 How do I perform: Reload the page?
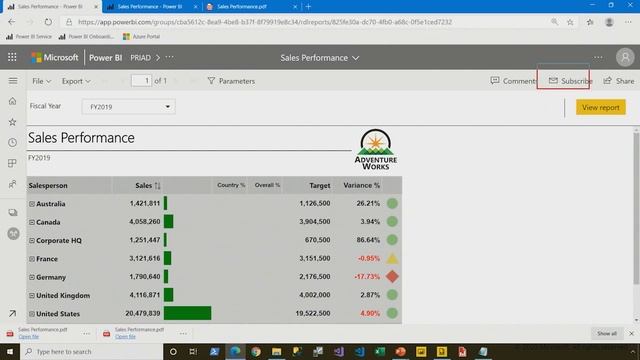pyautogui.click(x=48, y=22)
